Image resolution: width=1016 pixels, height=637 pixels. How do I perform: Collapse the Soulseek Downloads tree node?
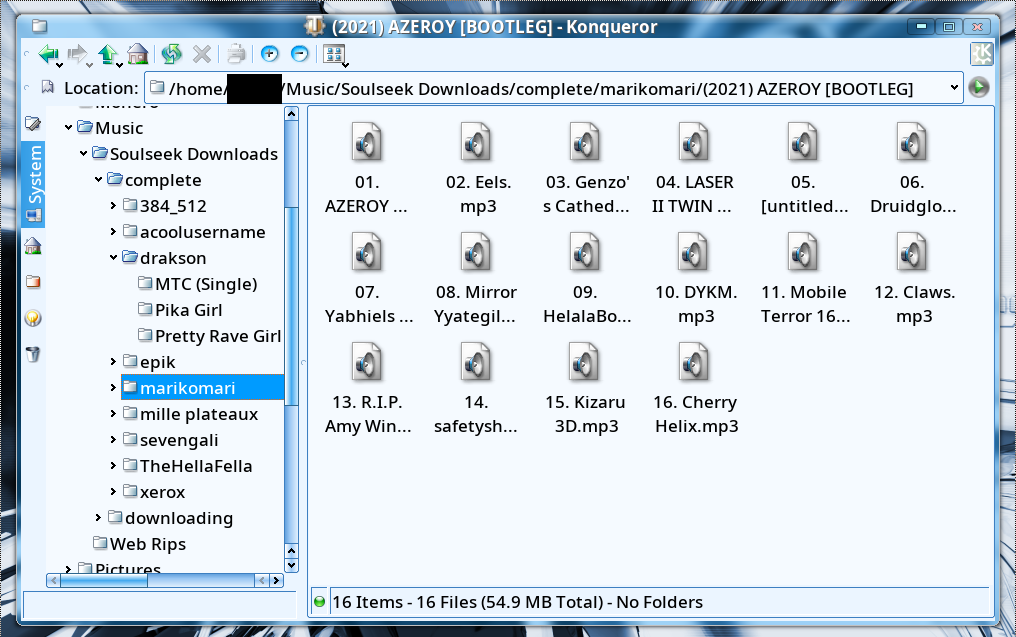click(84, 154)
